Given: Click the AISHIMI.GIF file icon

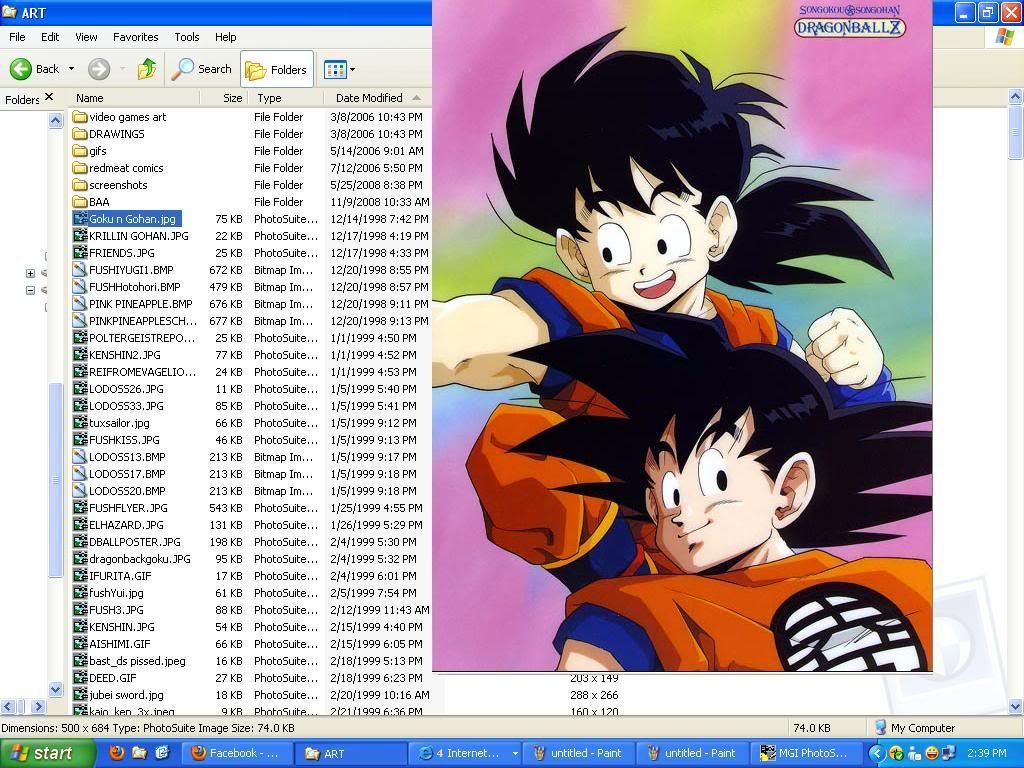Looking at the screenshot, I should click(x=80, y=643).
